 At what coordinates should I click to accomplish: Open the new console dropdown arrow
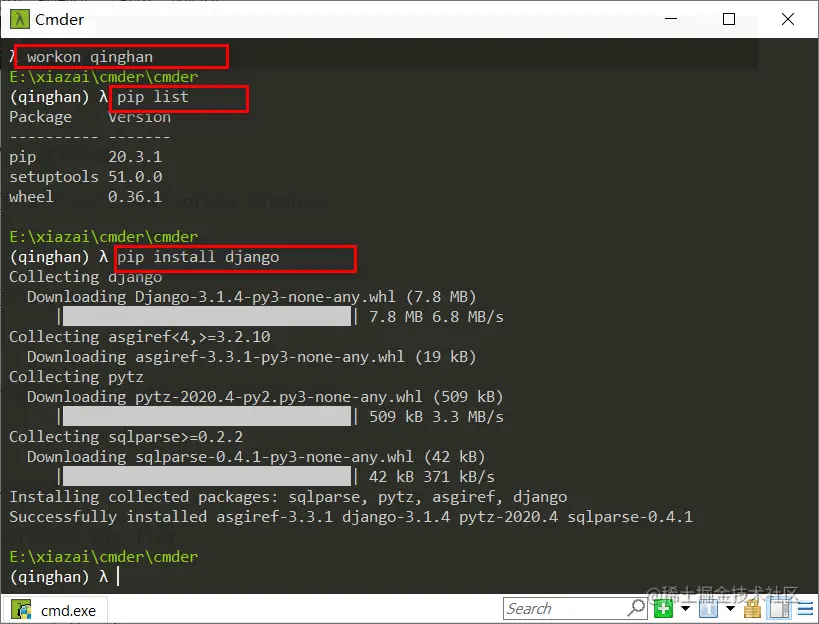tap(686, 609)
